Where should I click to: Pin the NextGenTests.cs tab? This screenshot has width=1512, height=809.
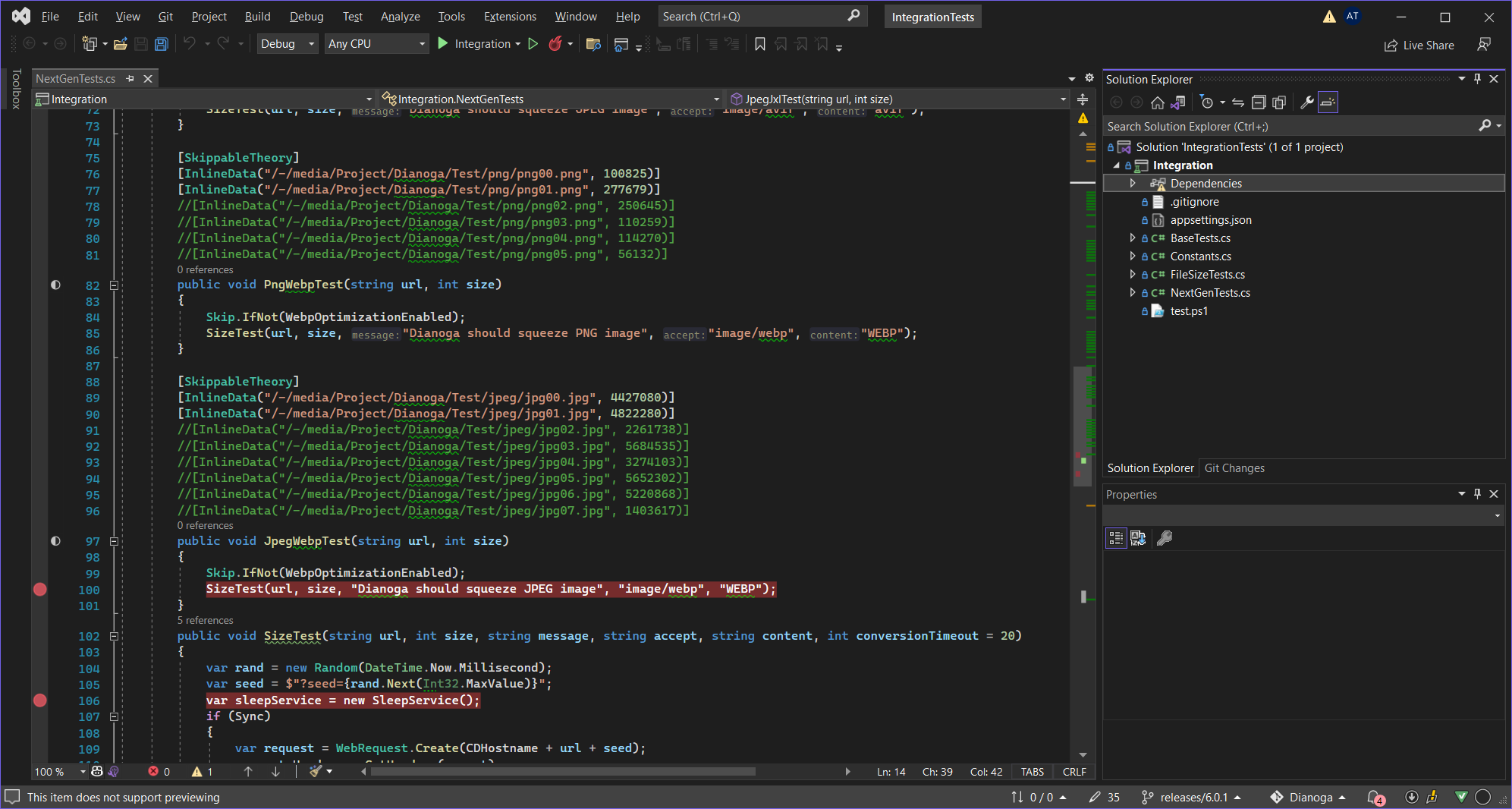tap(130, 78)
